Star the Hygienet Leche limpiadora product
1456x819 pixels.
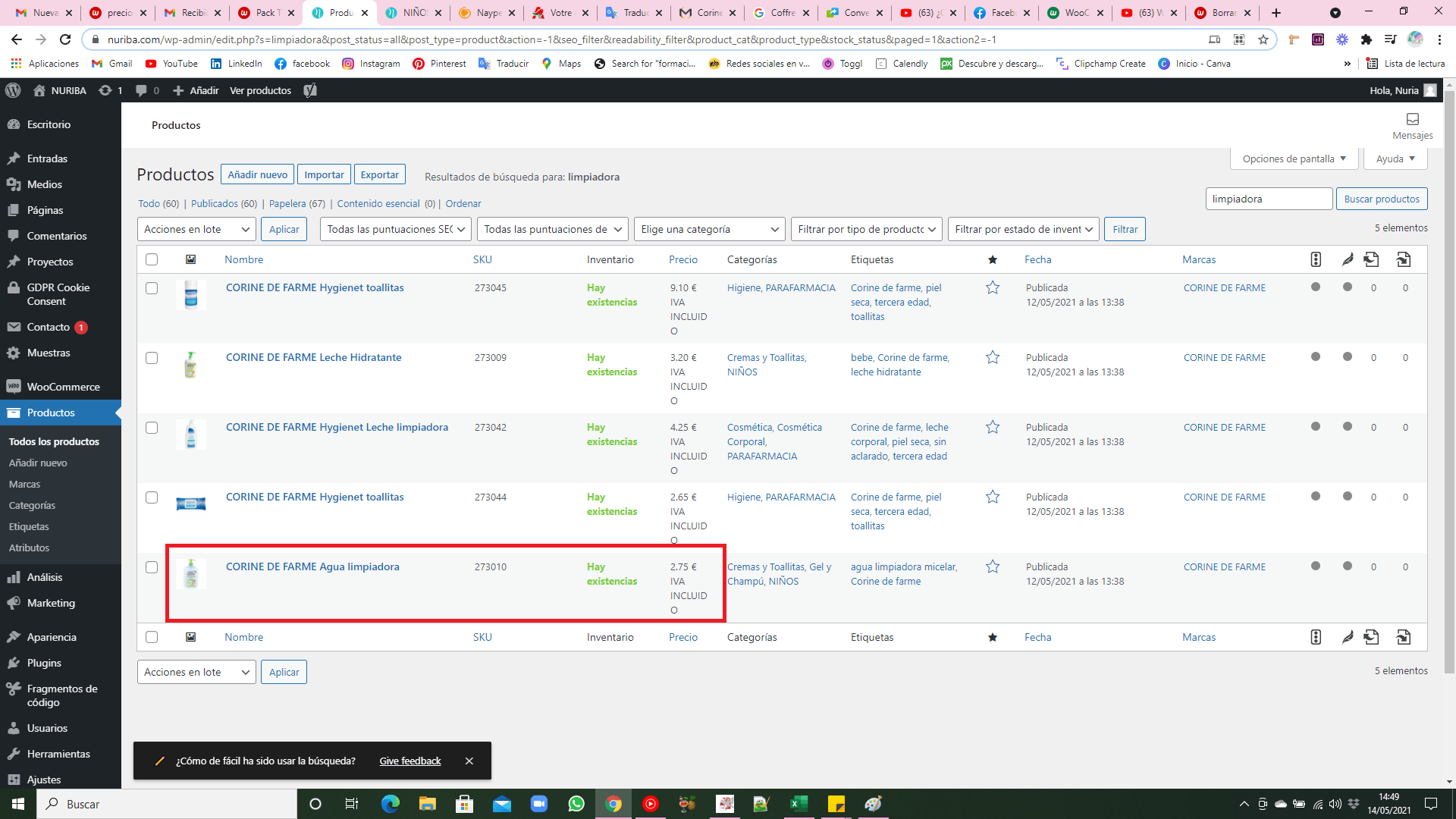pyautogui.click(x=993, y=428)
